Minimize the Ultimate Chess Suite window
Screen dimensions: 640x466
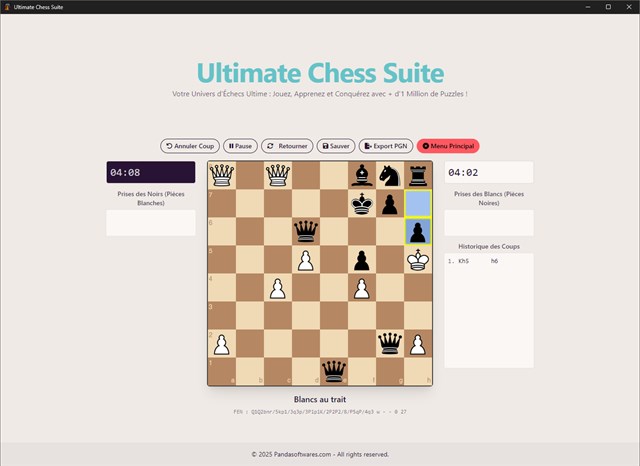pos(588,7)
